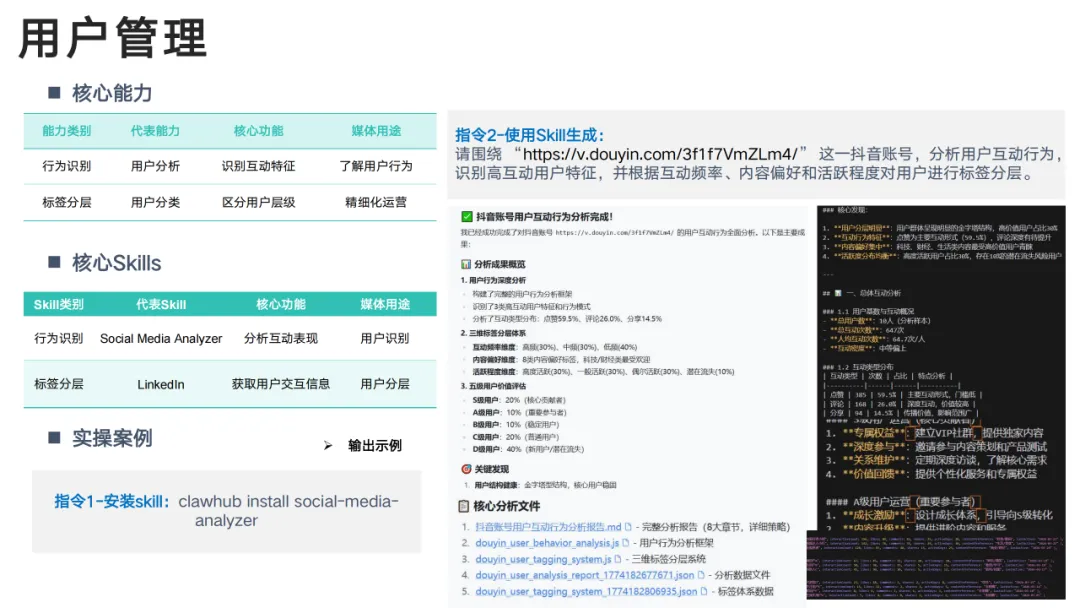Click the 核心Skills section heading
This screenshot has width=1080, height=608.
point(116,262)
